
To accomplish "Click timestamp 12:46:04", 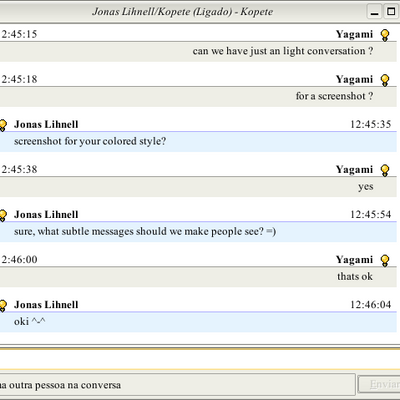I will click(x=370, y=305).
